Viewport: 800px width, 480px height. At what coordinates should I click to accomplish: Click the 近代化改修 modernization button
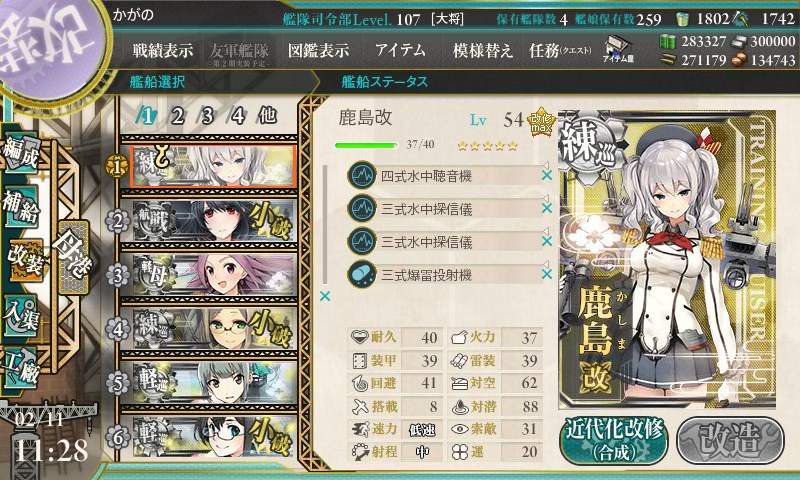click(614, 440)
